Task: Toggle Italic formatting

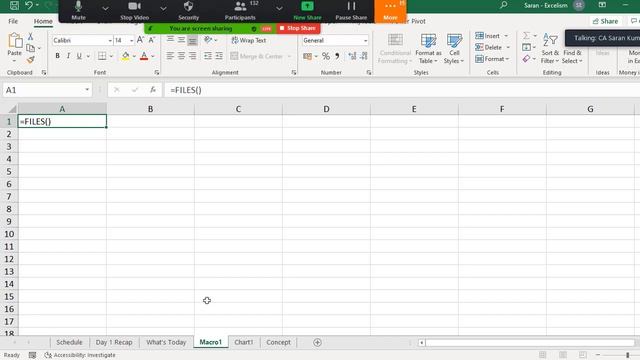Action: 68,56
